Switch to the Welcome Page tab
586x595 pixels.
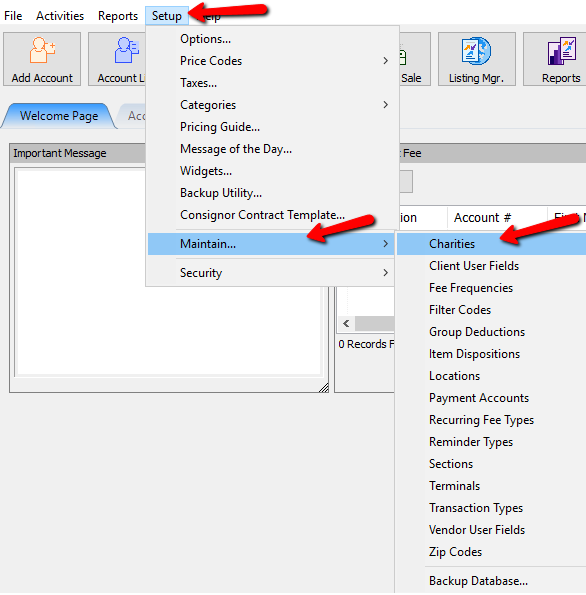coord(59,116)
